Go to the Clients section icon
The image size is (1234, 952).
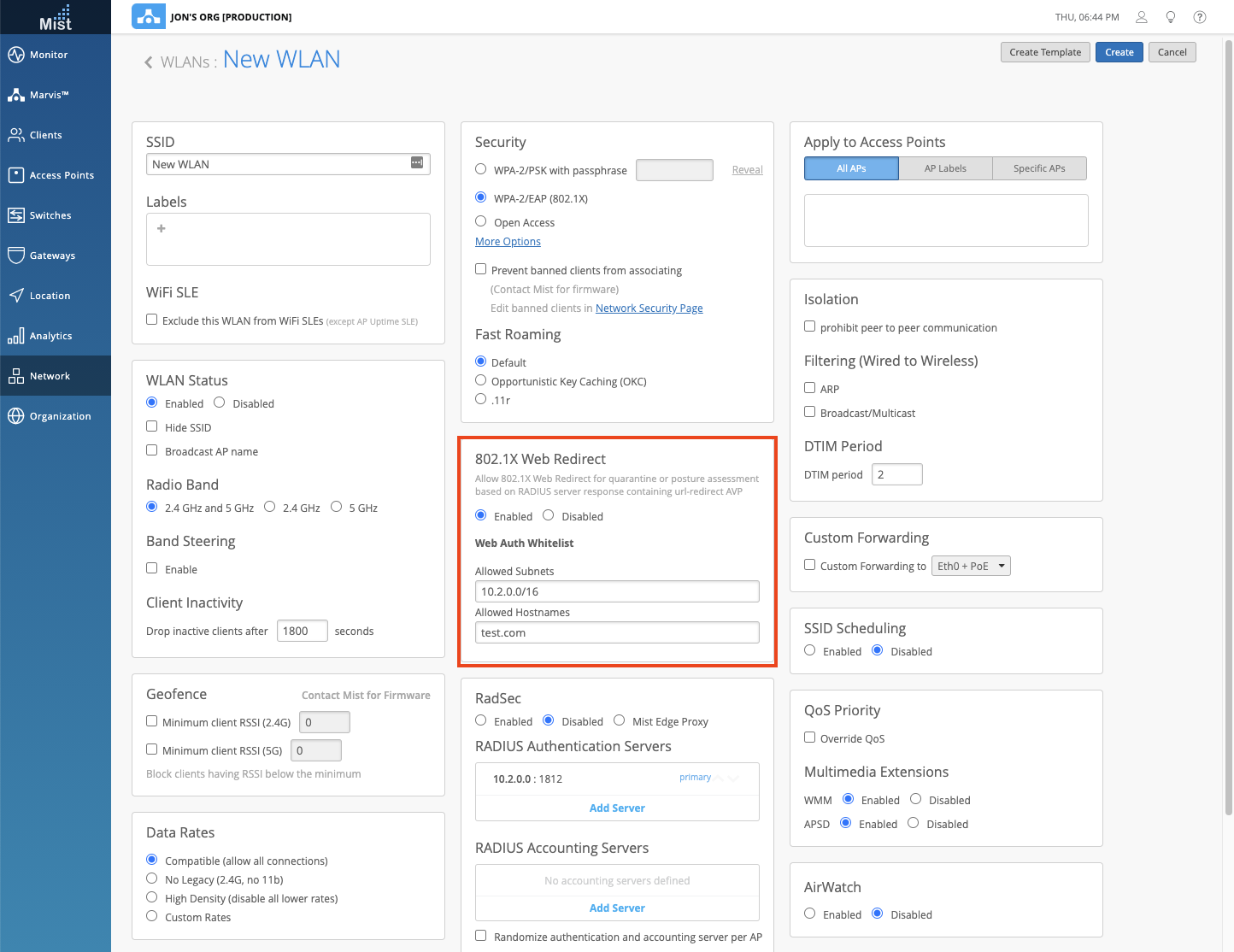pos(15,135)
